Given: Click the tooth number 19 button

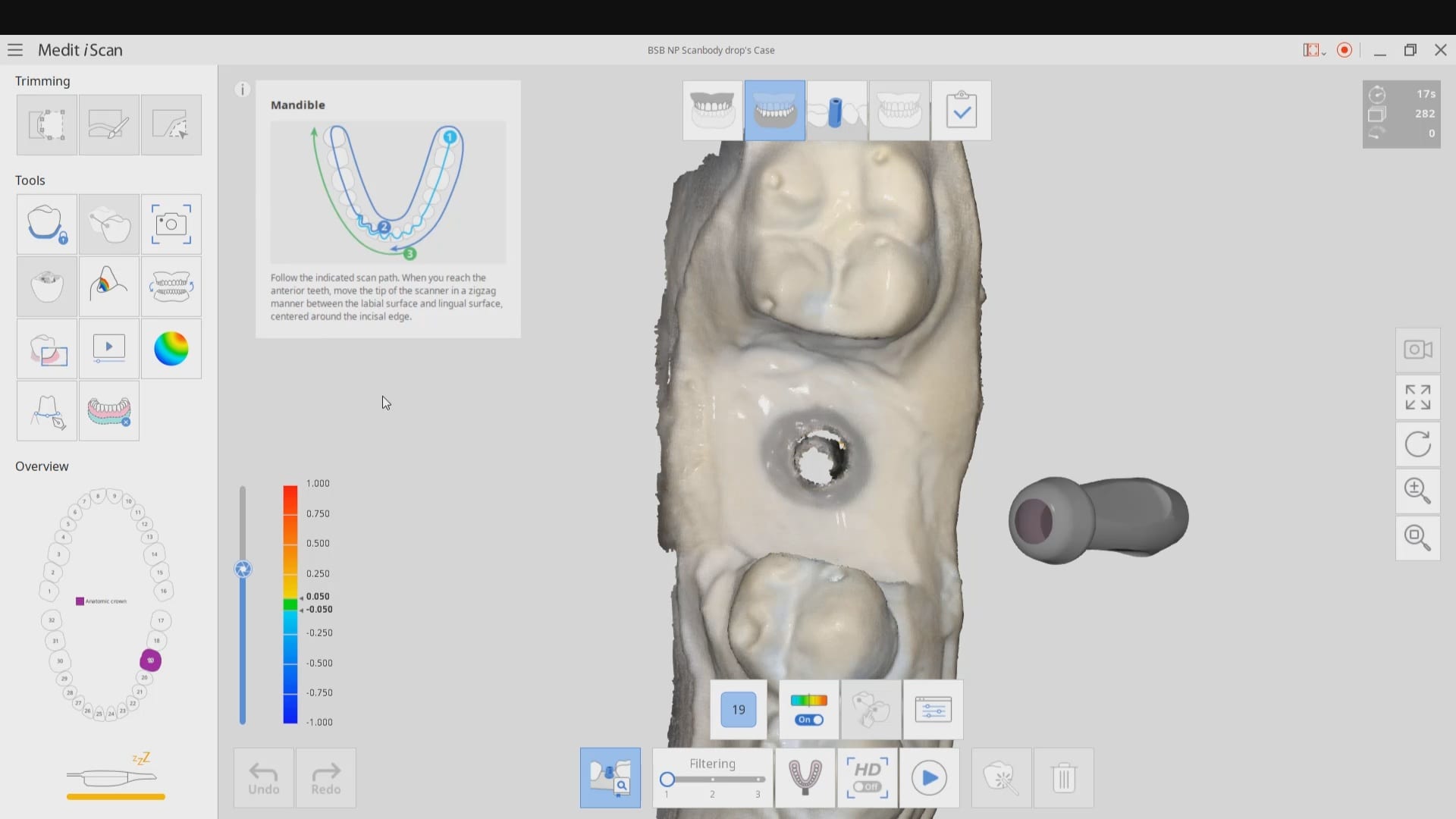Looking at the screenshot, I should coord(739,710).
